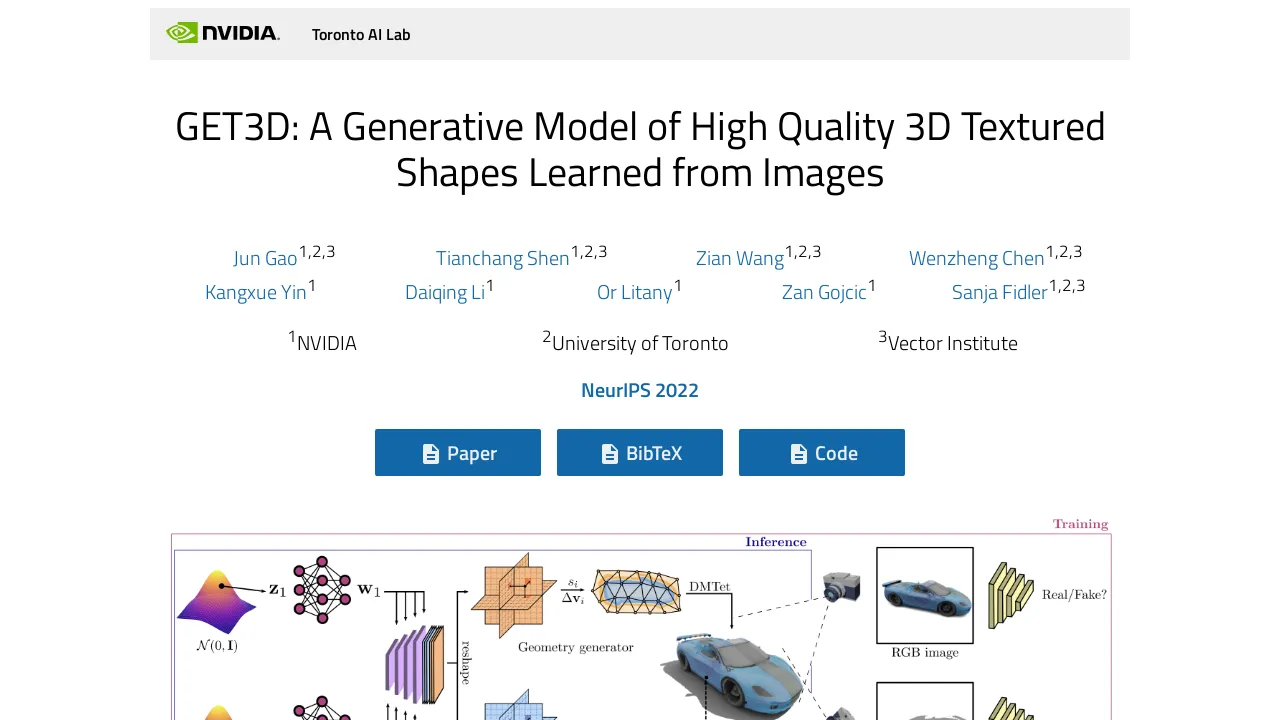Click the paper title heading
This screenshot has height=720, width=1280.
click(640, 148)
